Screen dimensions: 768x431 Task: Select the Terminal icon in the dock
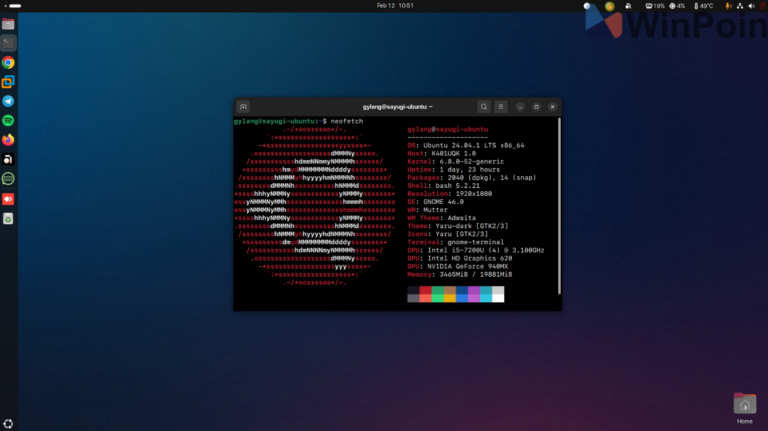pos(8,43)
